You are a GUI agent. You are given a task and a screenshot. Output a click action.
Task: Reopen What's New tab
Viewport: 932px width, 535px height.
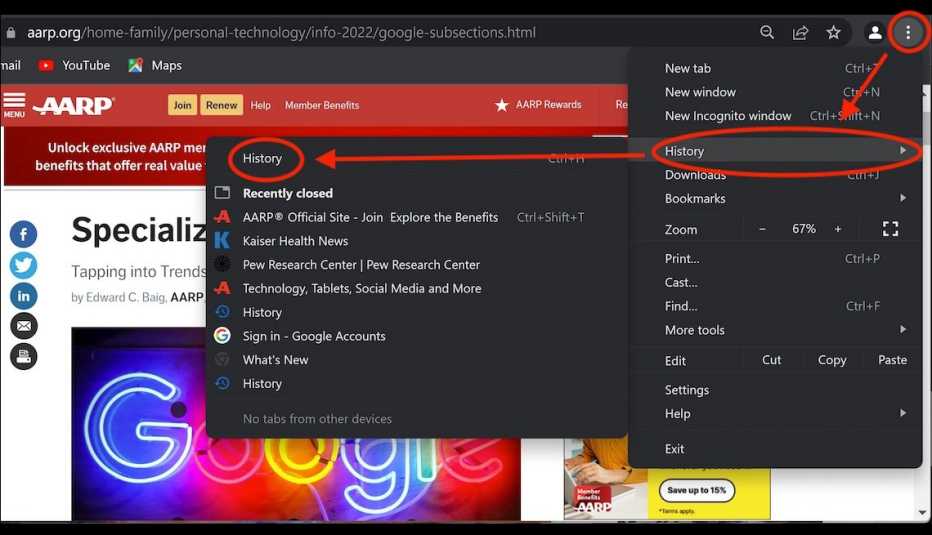416,360
